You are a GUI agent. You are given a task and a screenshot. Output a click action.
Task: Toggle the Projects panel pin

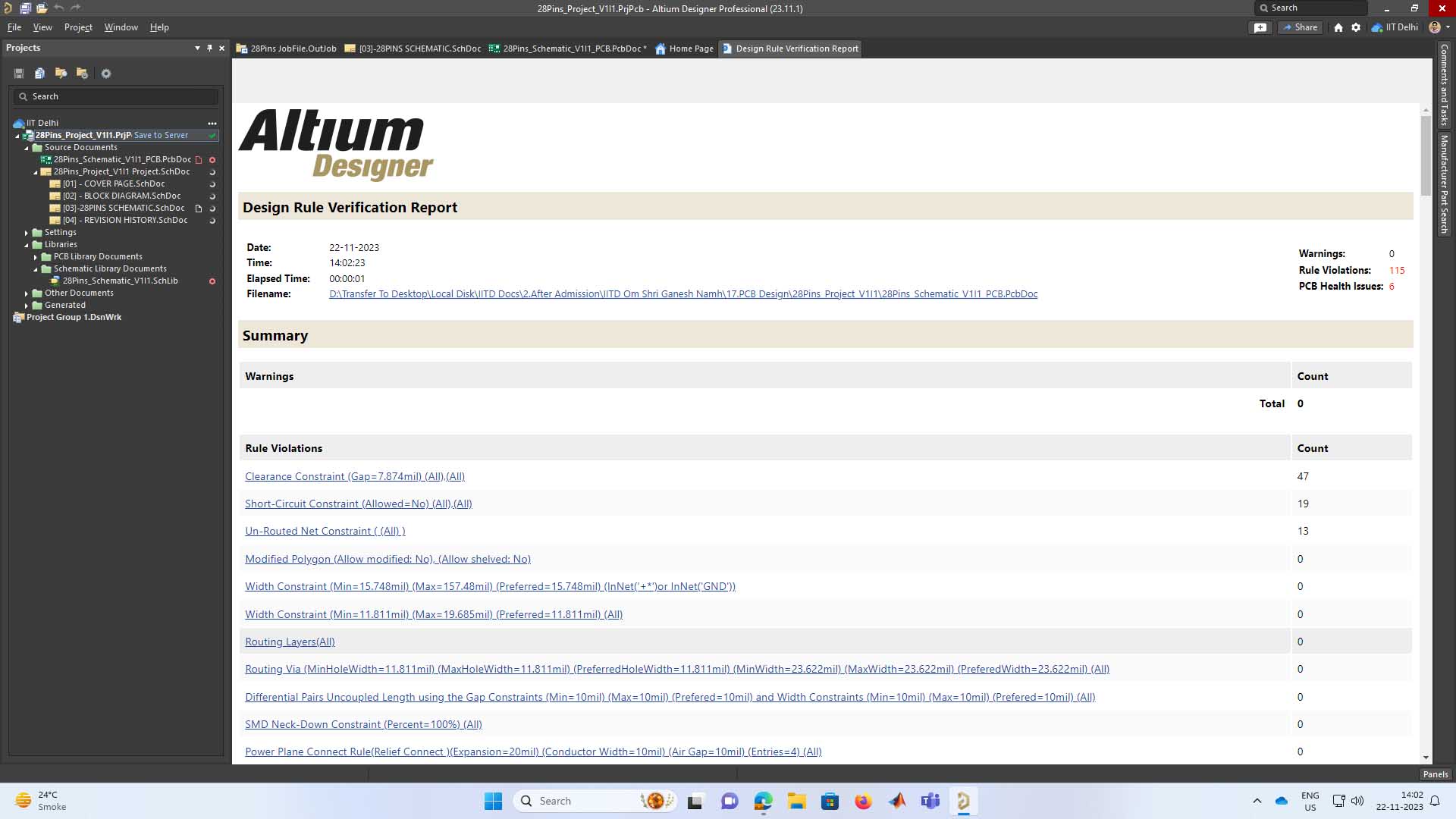210,48
